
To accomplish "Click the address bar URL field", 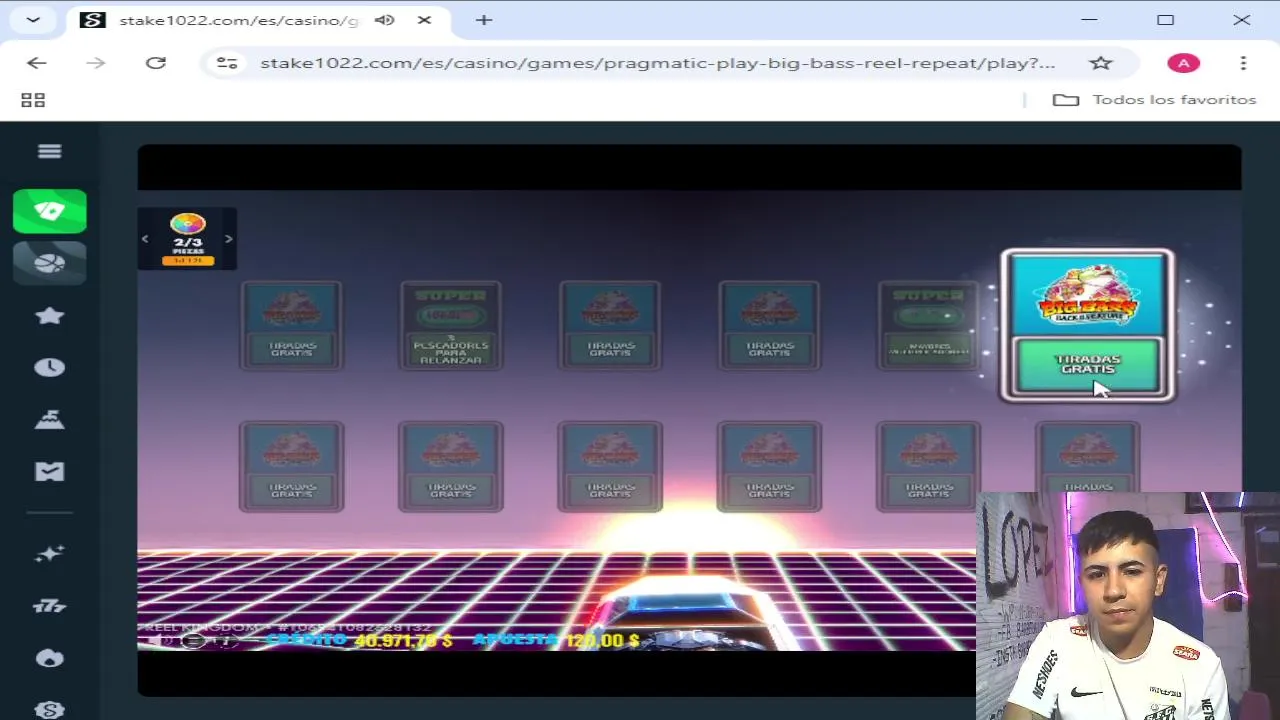I will coord(657,63).
